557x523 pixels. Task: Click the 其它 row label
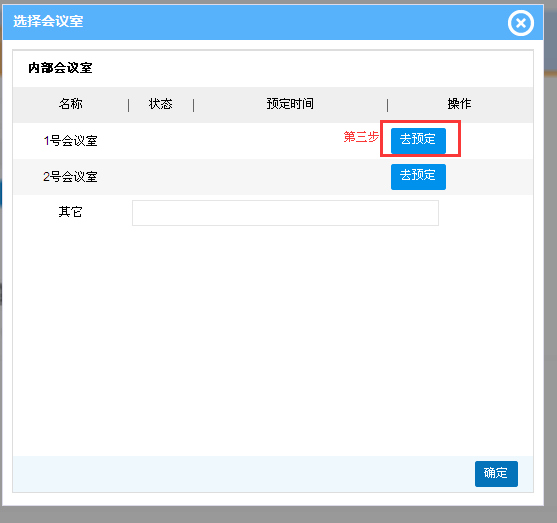pos(70,212)
